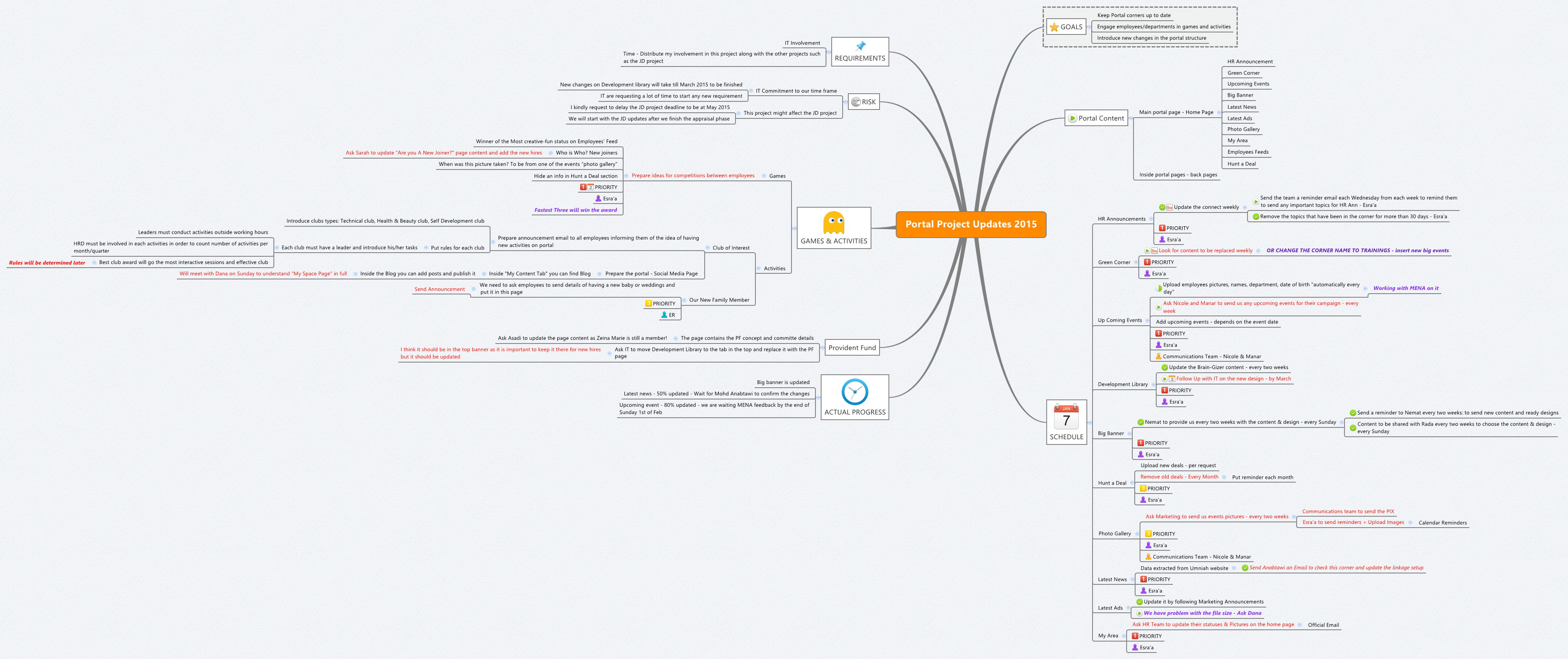
Task: Select Fastest Three will win the award
Action: (x=576, y=210)
